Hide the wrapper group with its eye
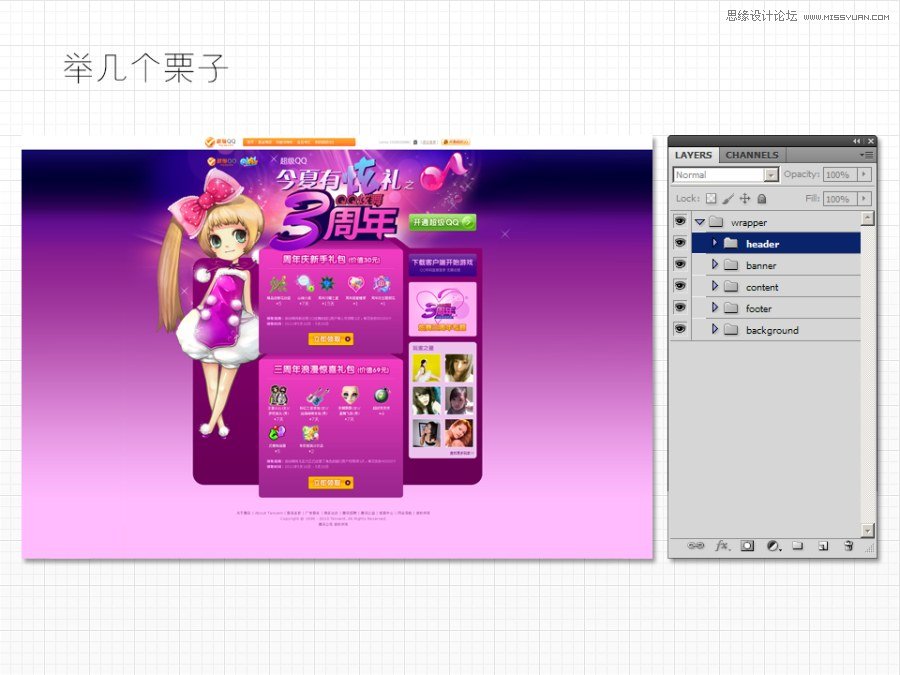 coord(680,222)
